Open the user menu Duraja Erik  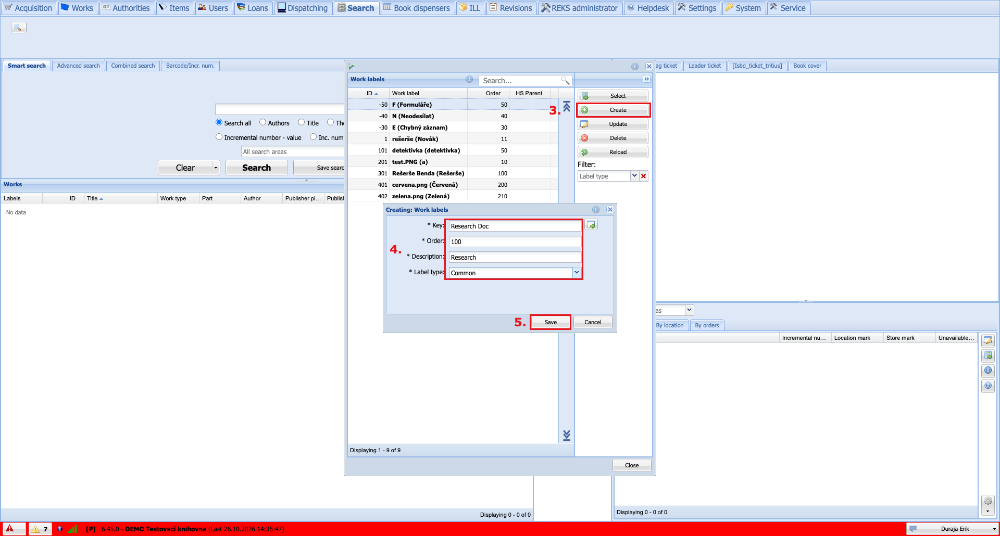[x=950, y=529]
